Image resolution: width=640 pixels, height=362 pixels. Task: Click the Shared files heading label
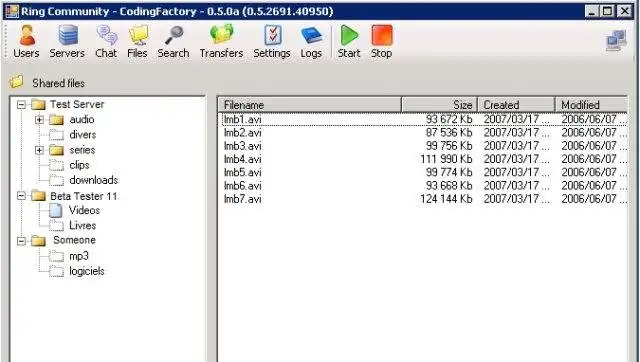point(58,83)
